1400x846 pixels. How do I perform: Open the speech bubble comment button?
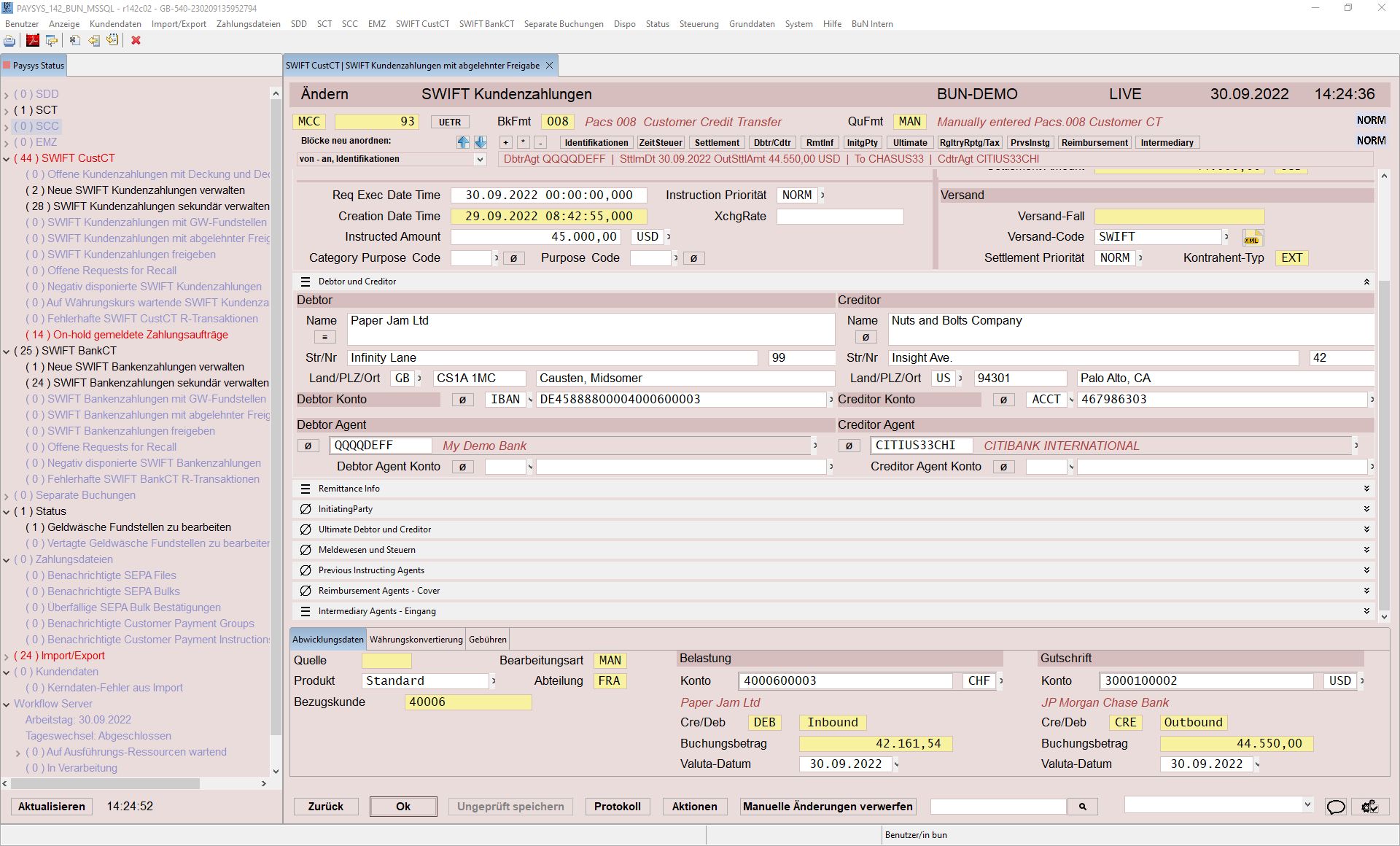[1335, 807]
